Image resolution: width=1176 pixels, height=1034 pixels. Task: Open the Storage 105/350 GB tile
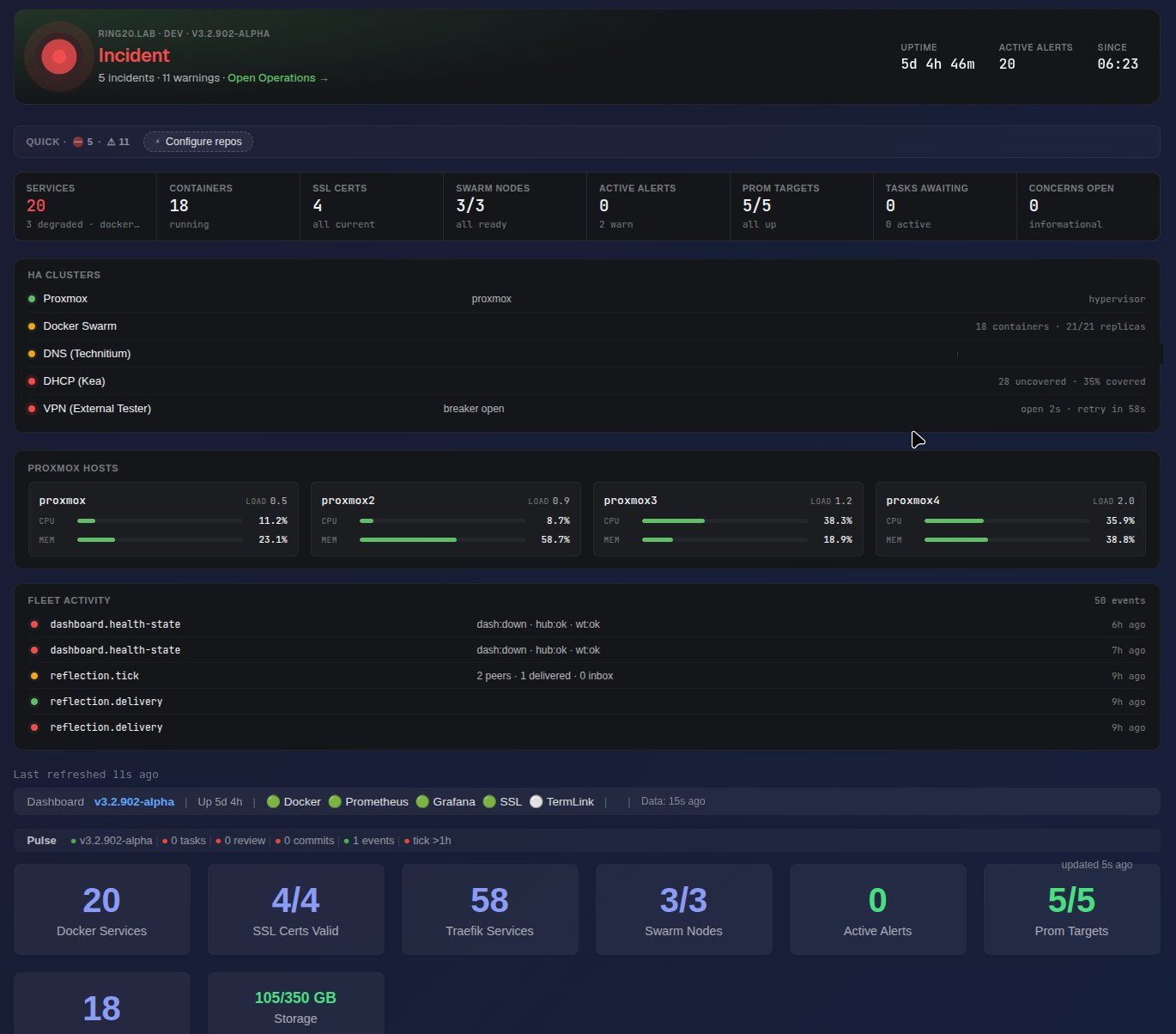tap(296, 1003)
